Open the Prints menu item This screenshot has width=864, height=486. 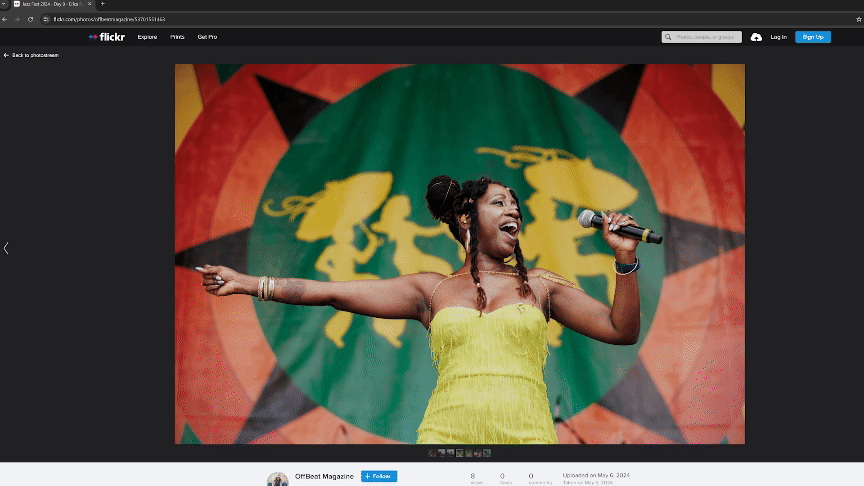(177, 37)
